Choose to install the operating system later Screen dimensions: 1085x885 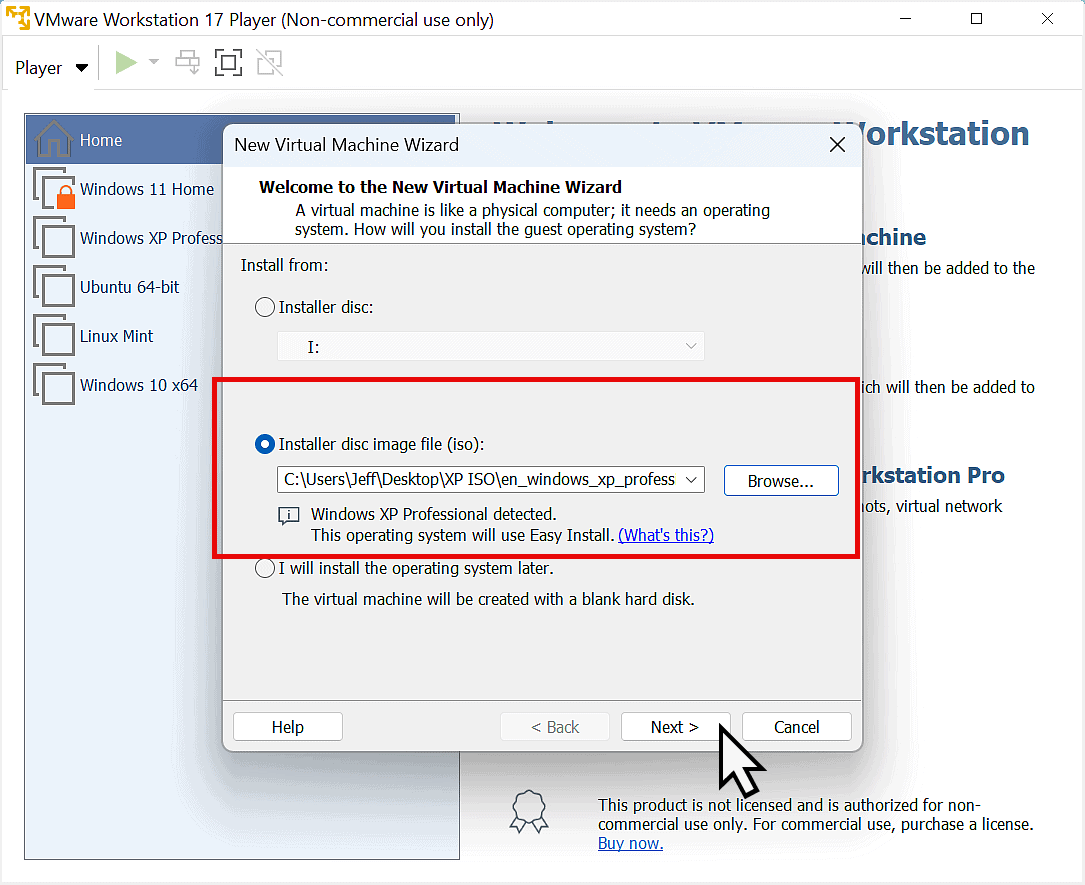(x=265, y=567)
